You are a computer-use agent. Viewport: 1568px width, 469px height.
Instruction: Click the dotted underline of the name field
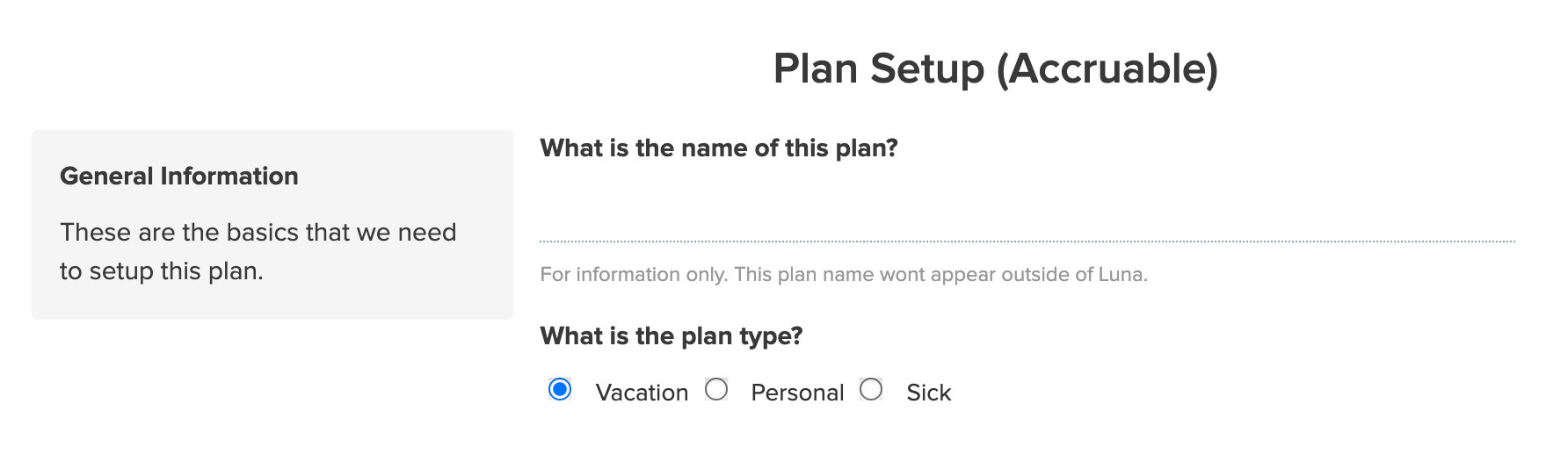click(1027, 241)
